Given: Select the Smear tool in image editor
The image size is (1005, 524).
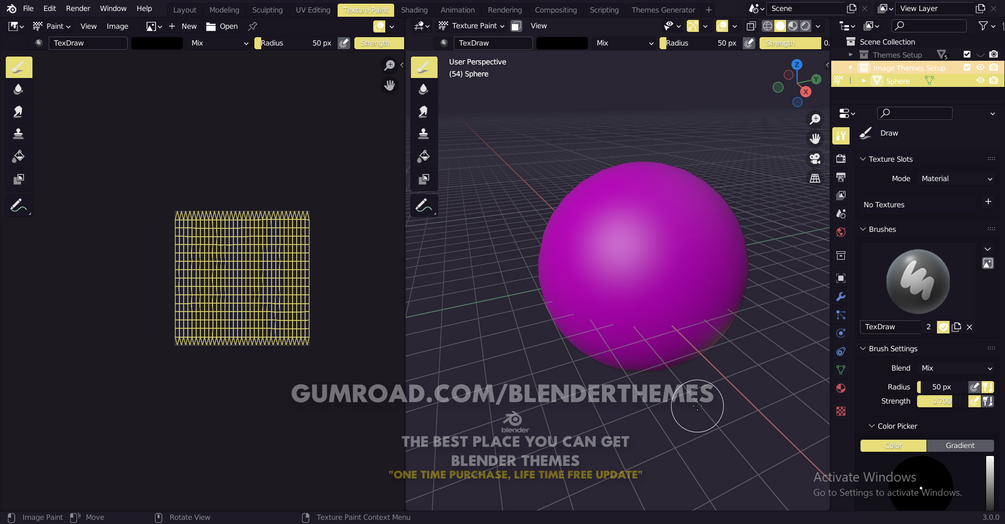Looking at the screenshot, I should [x=19, y=111].
